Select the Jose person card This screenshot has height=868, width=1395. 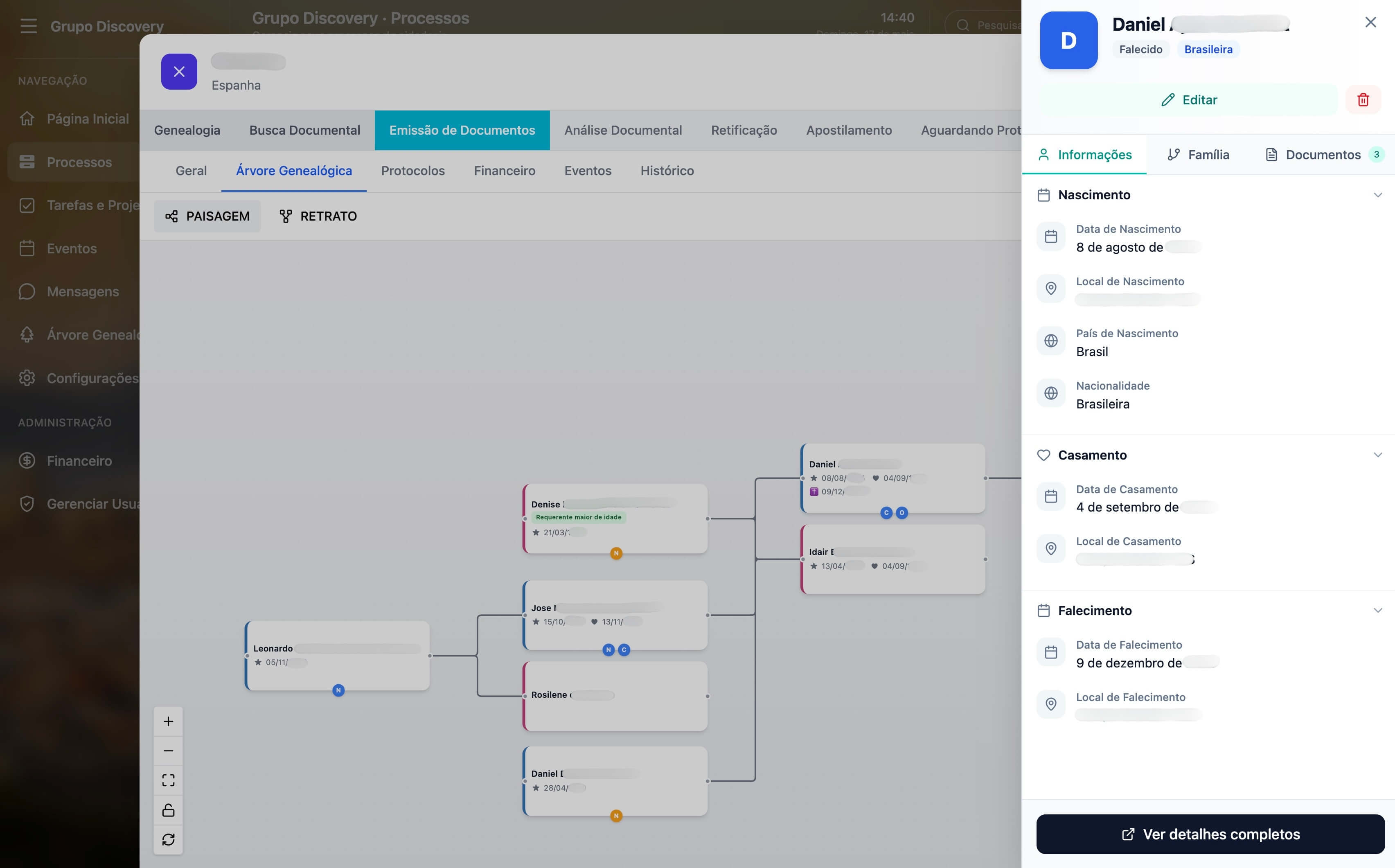pyautogui.click(x=615, y=615)
